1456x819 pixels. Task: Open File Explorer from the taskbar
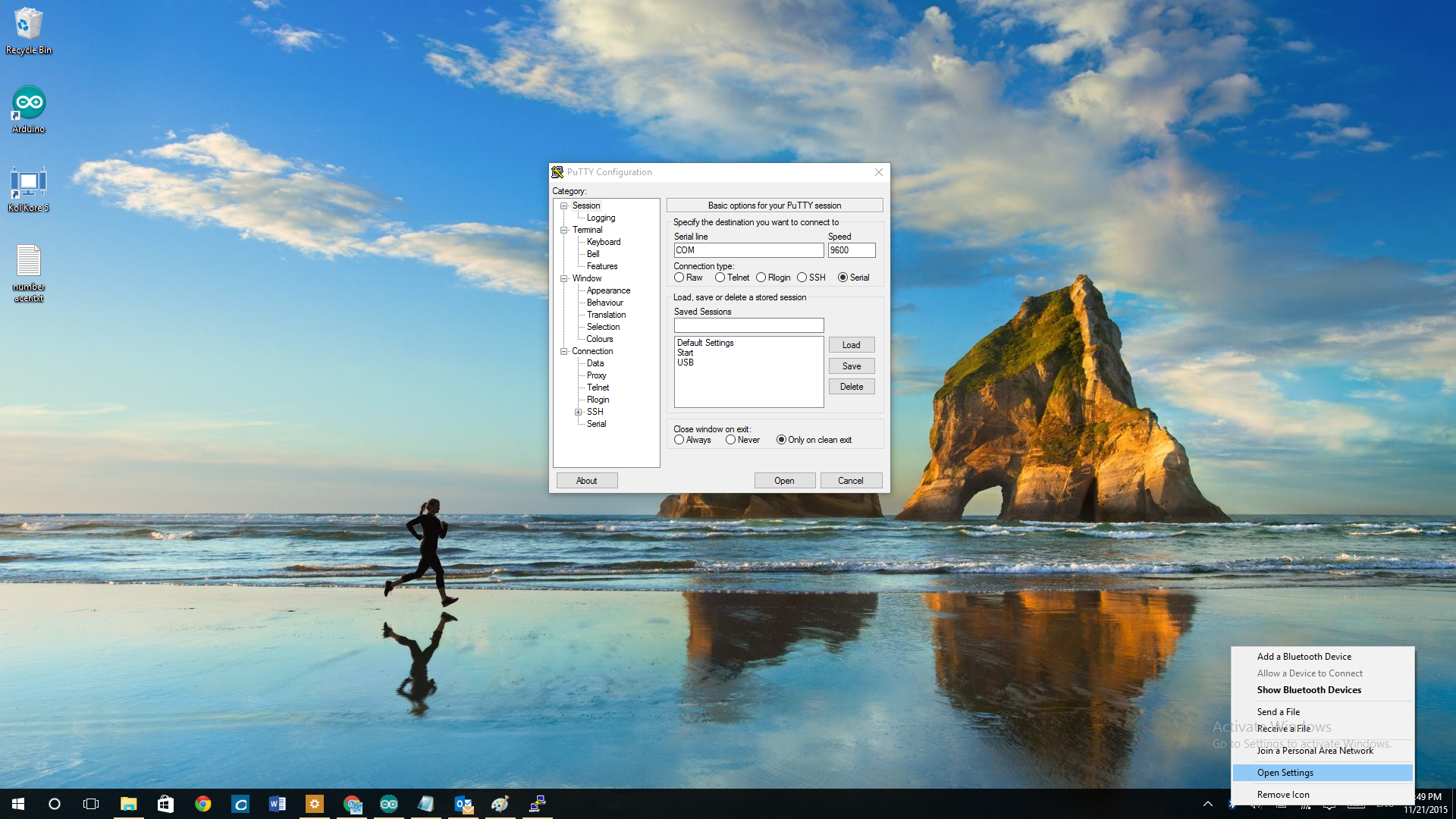(129, 804)
